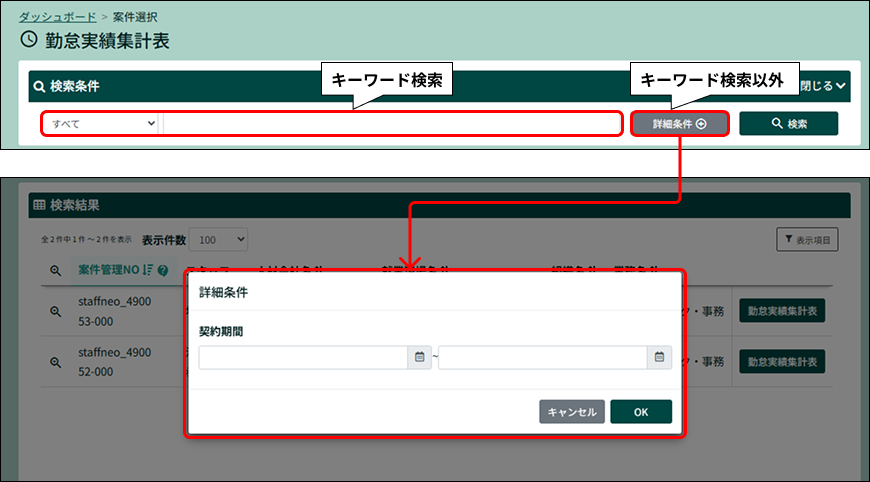Select the text 53-000 in first row
Image resolution: width=870 pixels, height=482 pixels.
click(95, 322)
